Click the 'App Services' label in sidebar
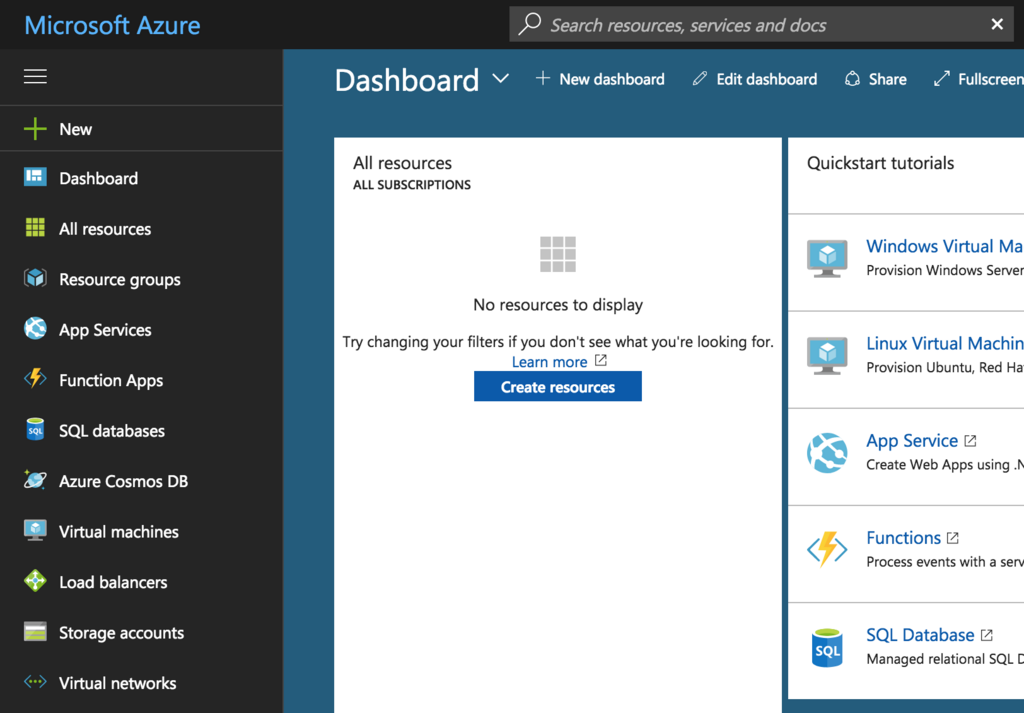 tap(105, 330)
